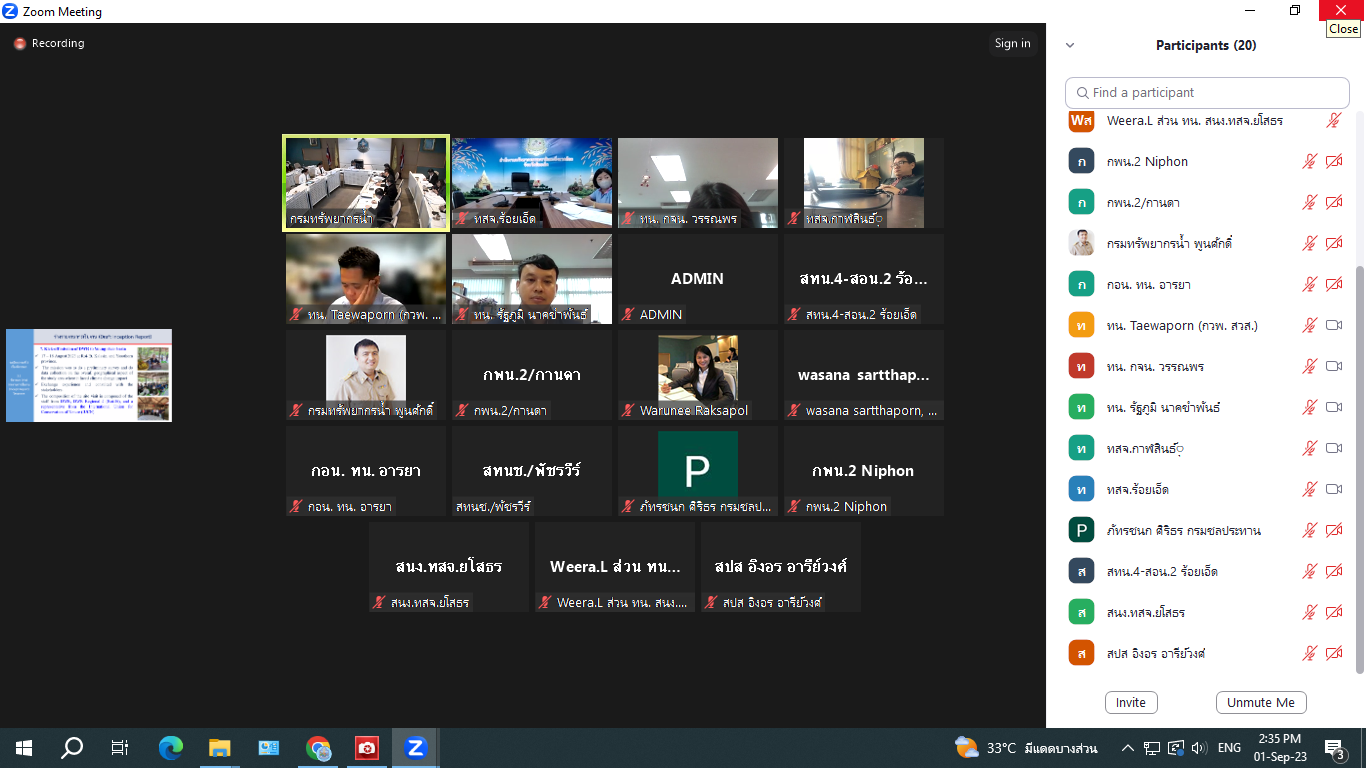Click the camera icon beside ทสจ.ร้อยเอ็ด participant
The image size is (1366, 768).
click(x=1333, y=490)
